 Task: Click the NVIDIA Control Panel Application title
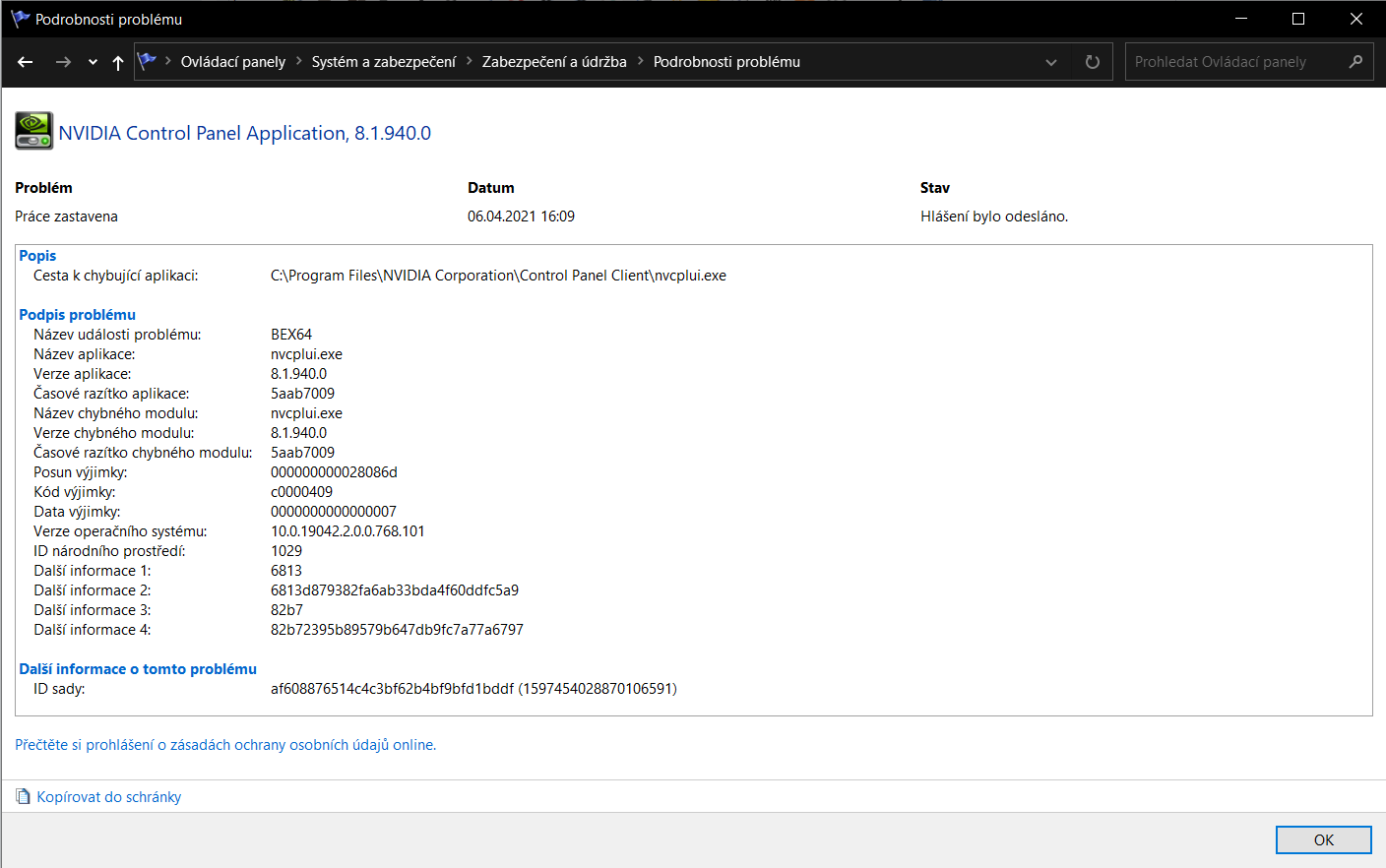[x=245, y=133]
